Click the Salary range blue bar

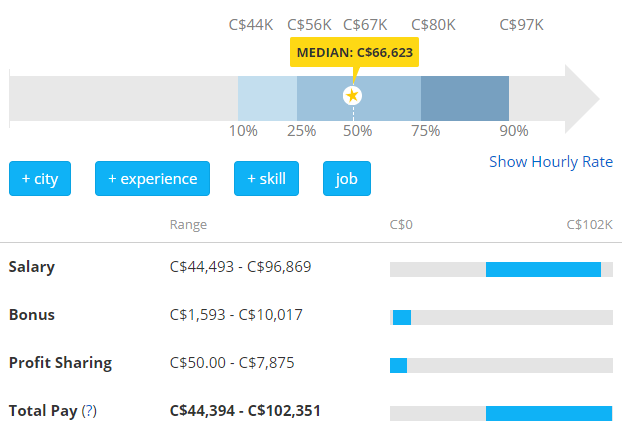543,269
